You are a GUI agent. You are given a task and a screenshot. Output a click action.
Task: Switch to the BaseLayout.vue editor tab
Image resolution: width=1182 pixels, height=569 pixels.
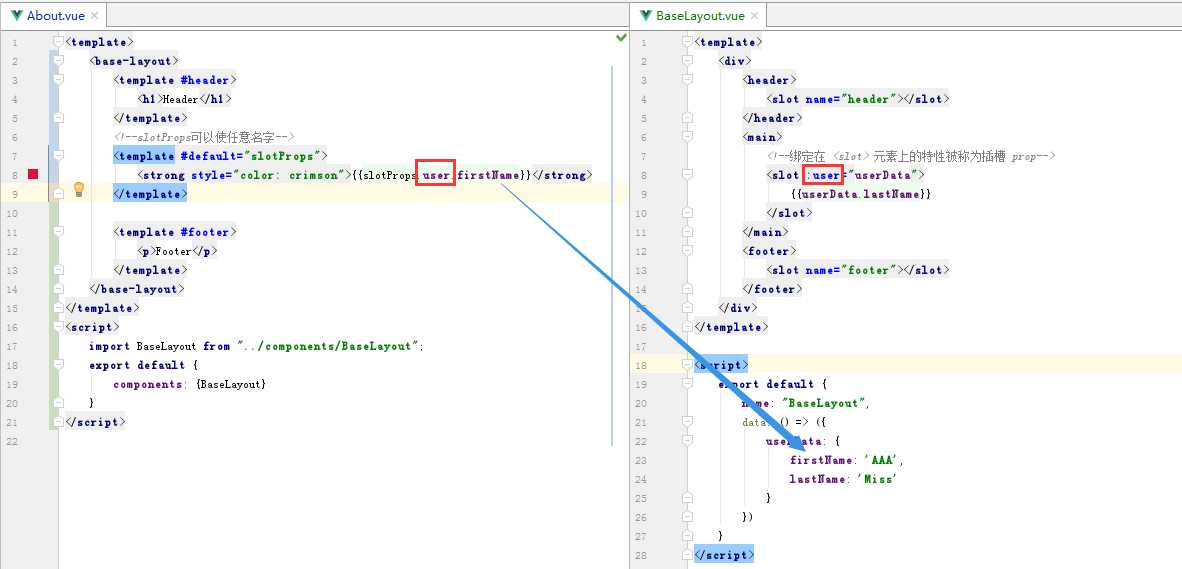tap(700, 15)
